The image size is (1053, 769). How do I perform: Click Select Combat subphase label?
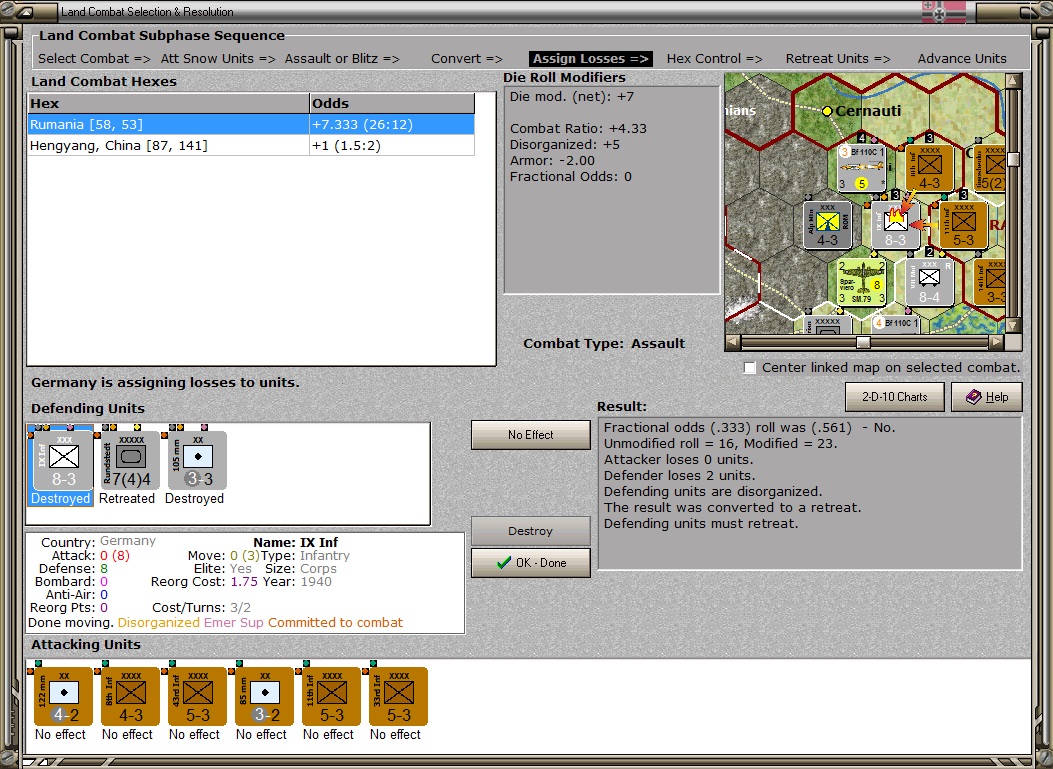tap(94, 58)
